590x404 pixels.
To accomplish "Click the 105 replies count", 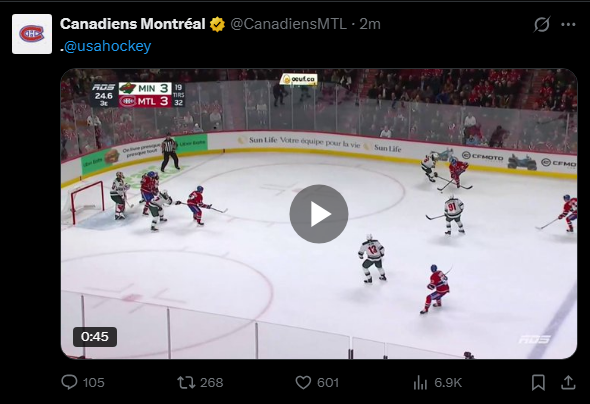I will point(93,383).
